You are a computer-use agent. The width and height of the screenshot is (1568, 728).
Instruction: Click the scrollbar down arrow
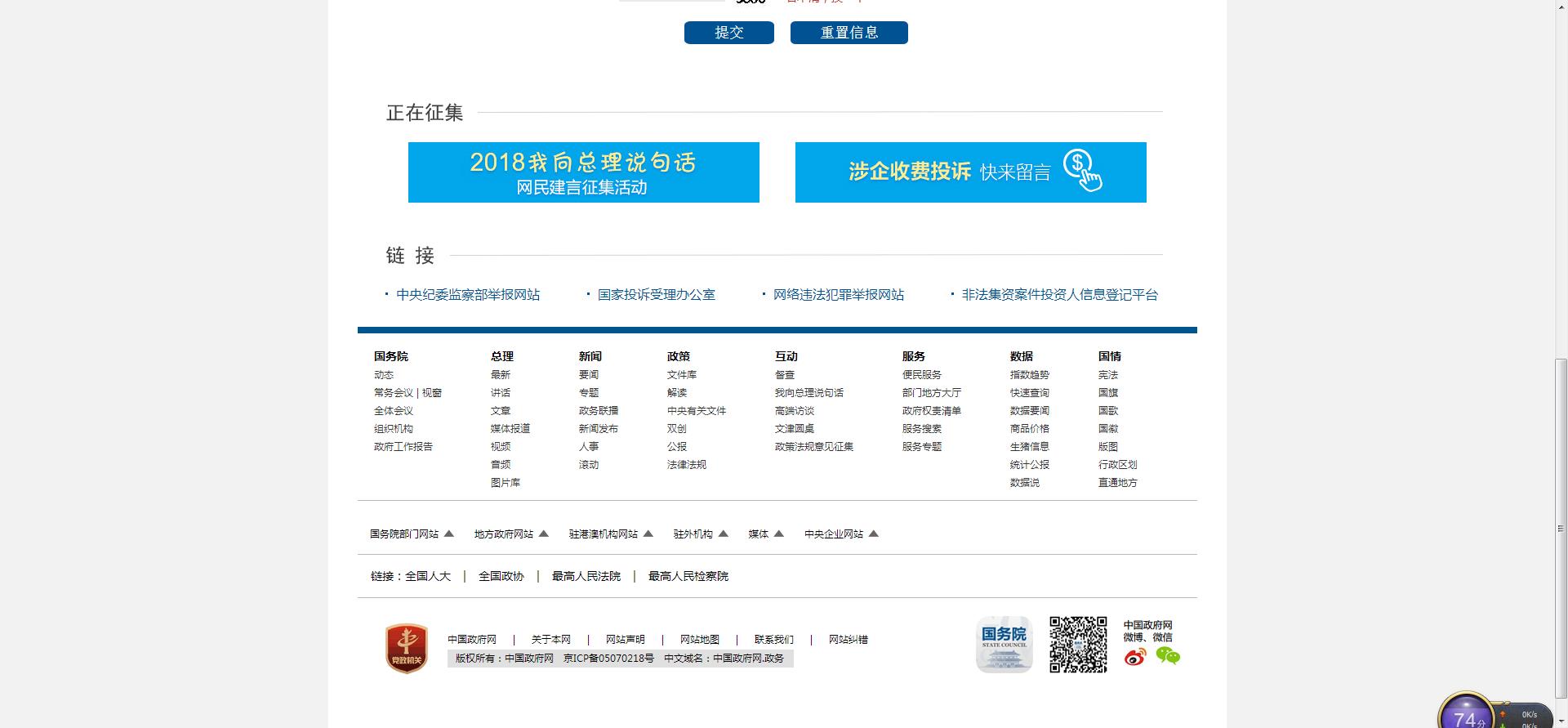1561,721
